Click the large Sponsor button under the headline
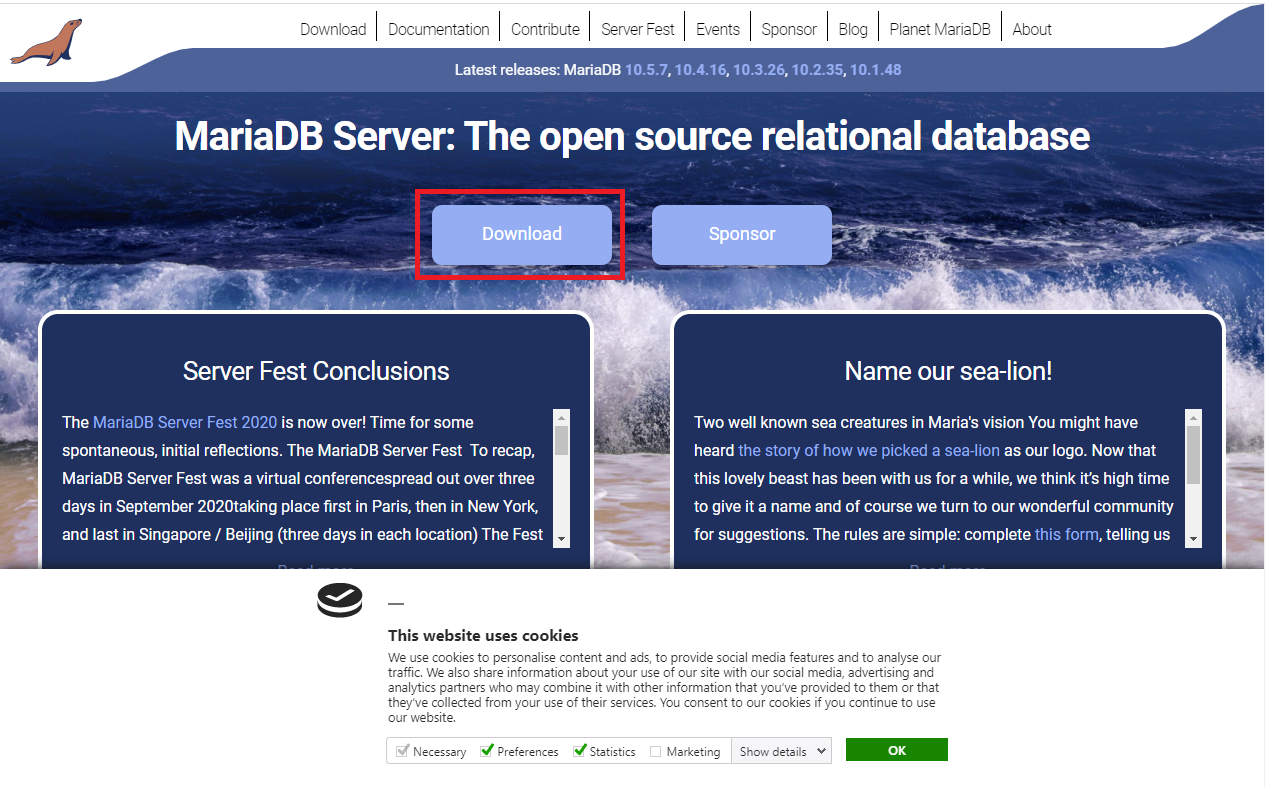 (742, 235)
